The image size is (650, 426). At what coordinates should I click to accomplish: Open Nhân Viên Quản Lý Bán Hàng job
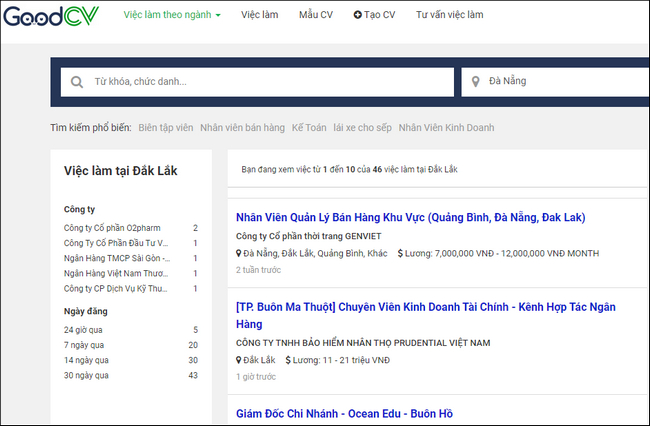[410, 217]
